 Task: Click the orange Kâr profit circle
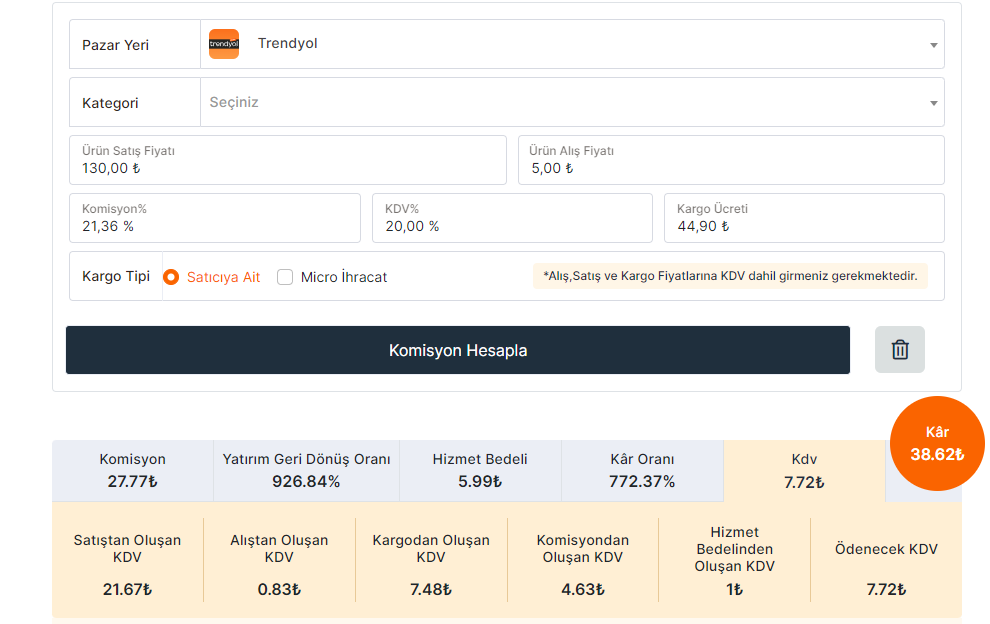tap(937, 443)
